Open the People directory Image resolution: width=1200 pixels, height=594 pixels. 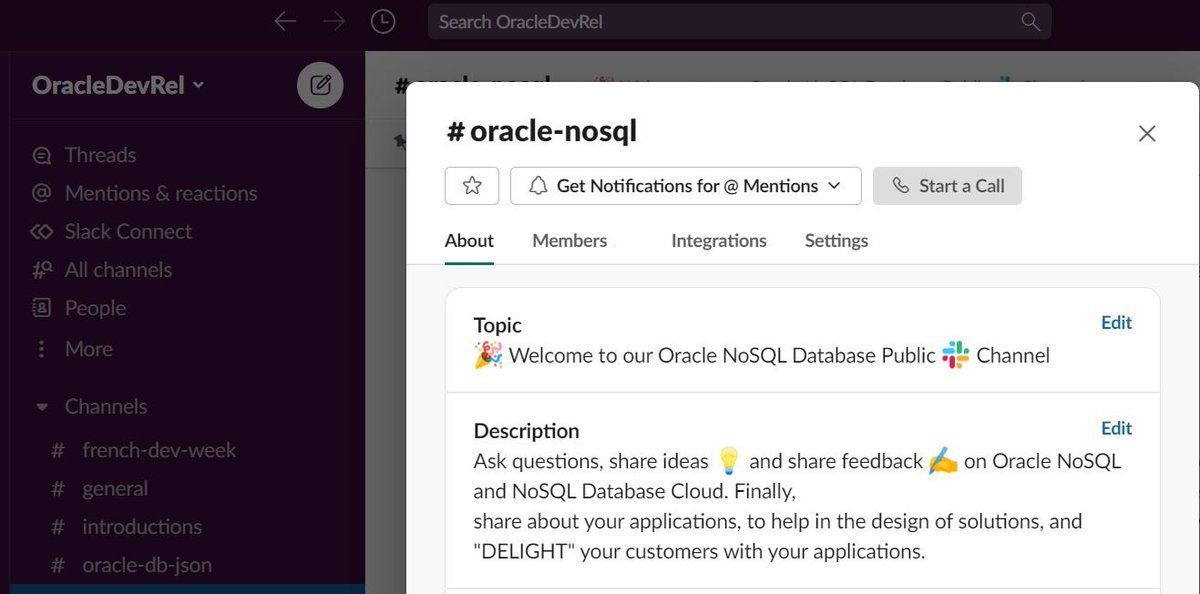(95, 308)
